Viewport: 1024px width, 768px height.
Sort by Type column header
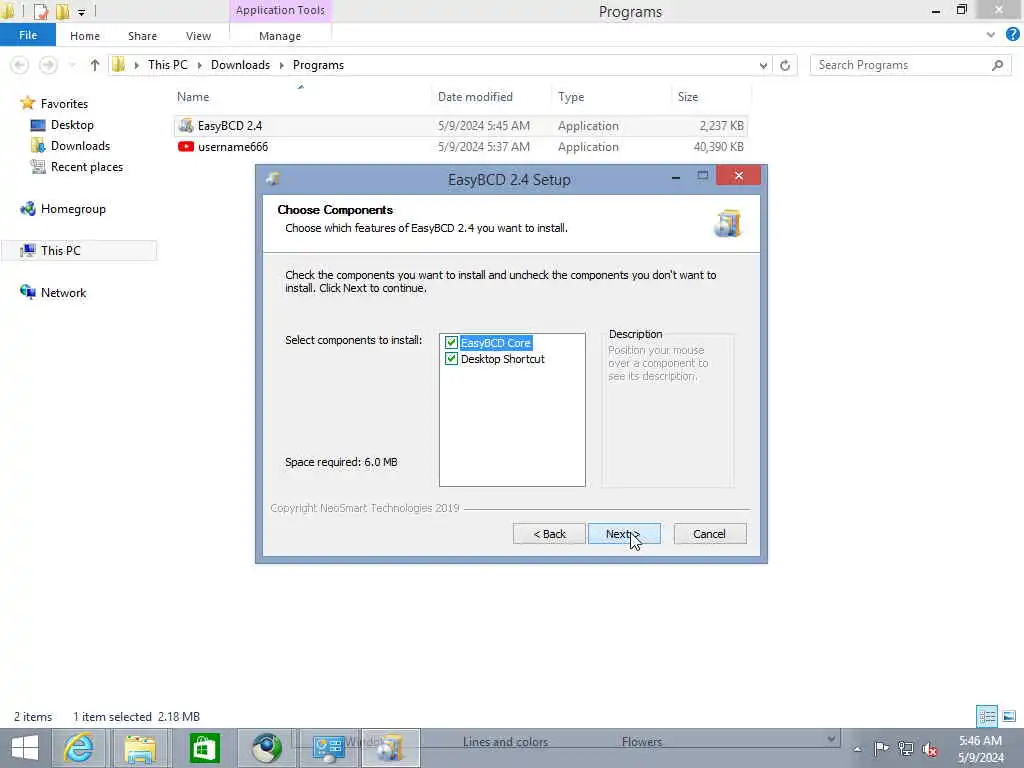tap(571, 97)
